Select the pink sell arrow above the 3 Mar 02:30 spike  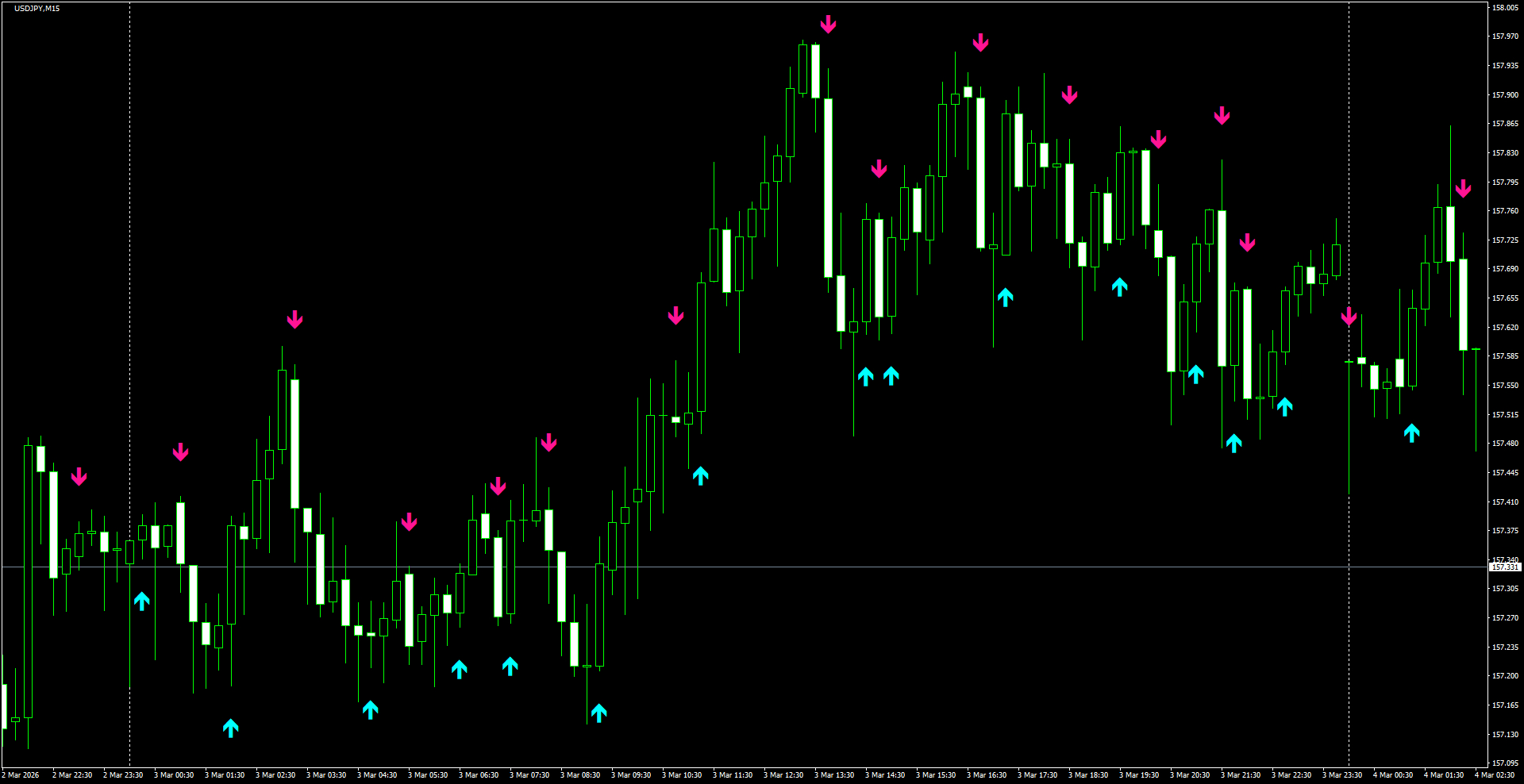pyautogui.click(x=295, y=320)
